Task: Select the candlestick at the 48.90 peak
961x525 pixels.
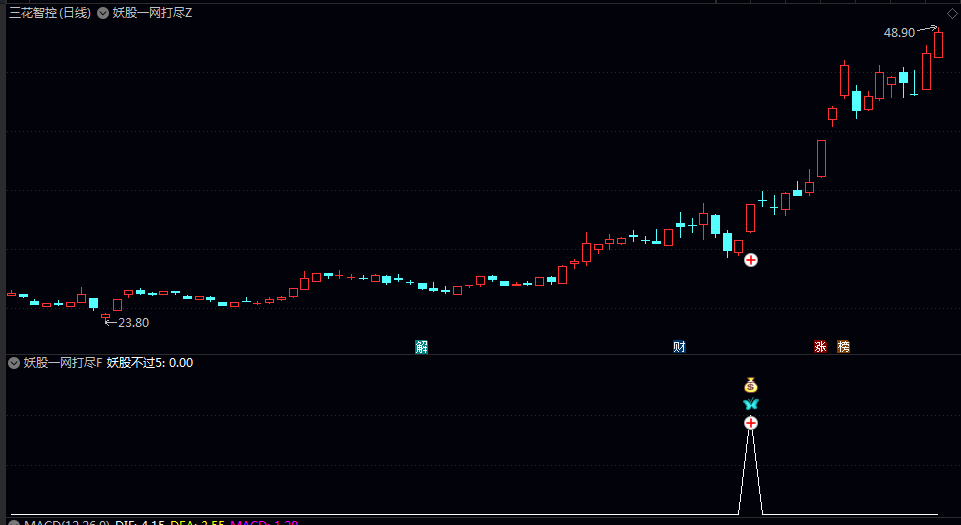Action: tap(938, 43)
